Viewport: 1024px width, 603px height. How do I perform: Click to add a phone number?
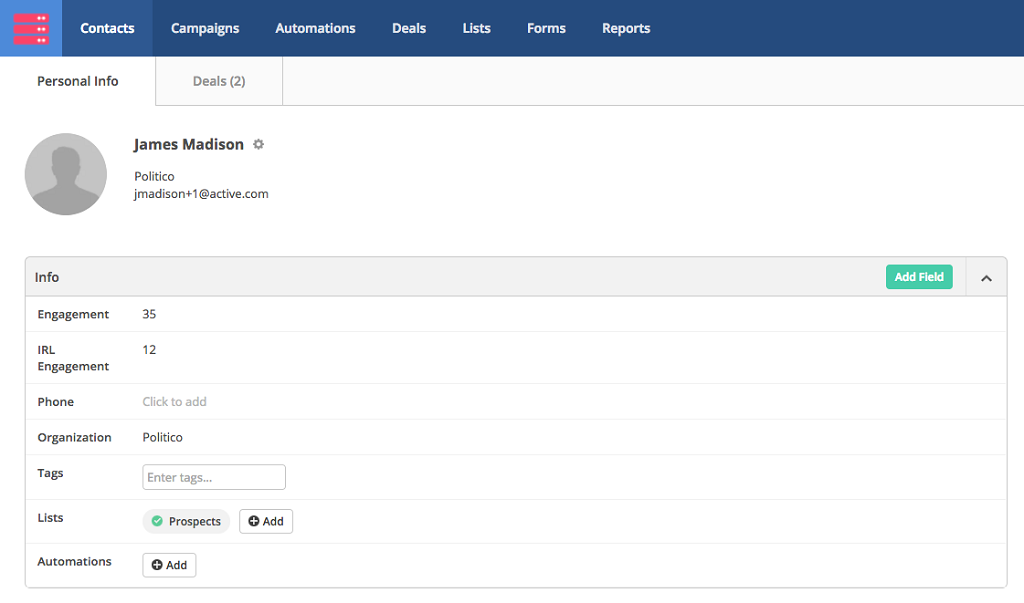tap(174, 402)
